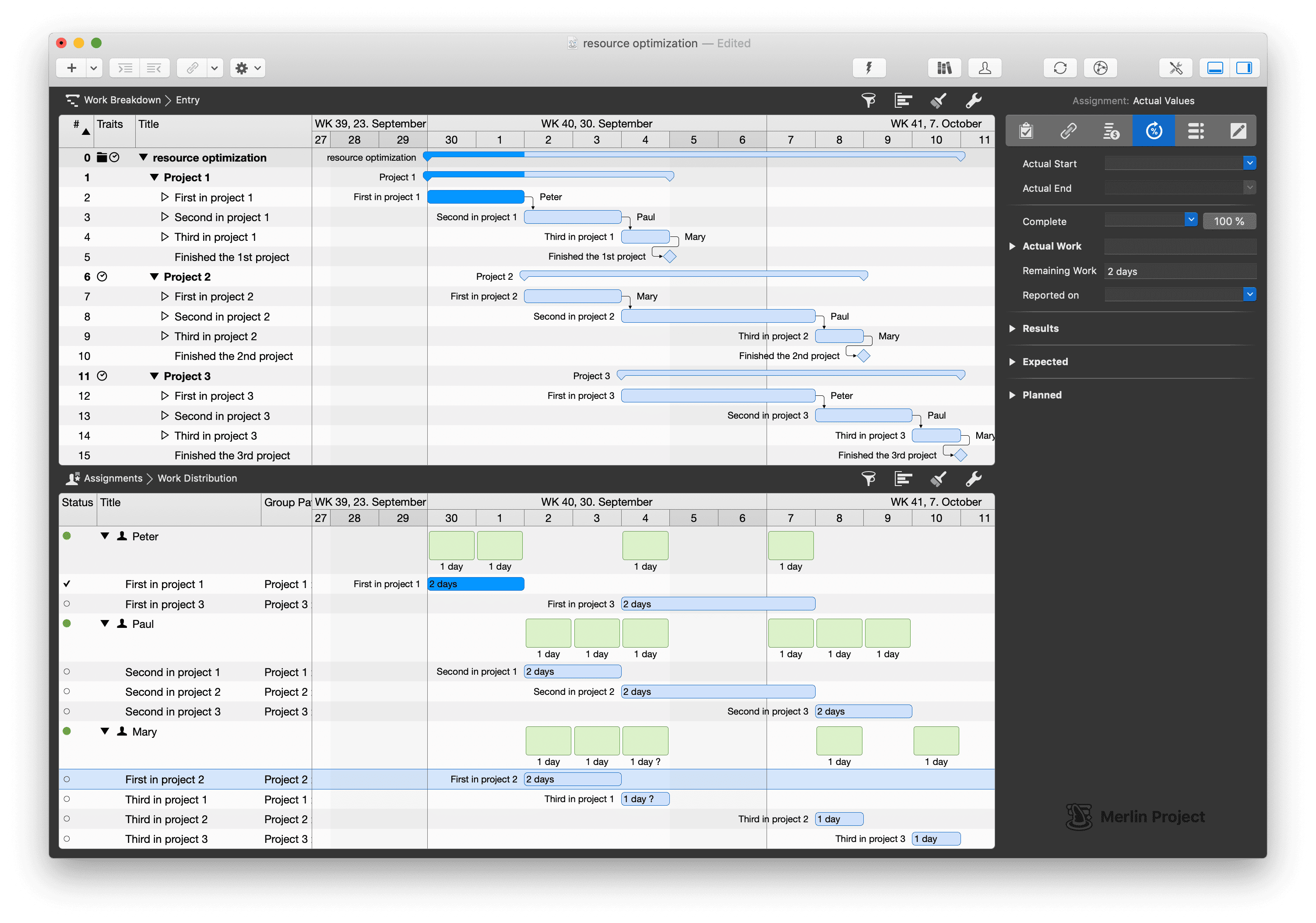Image resolution: width=1316 pixels, height=923 pixels.
Task: Open the finance cost tab in the inspector
Action: [1111, 131]
